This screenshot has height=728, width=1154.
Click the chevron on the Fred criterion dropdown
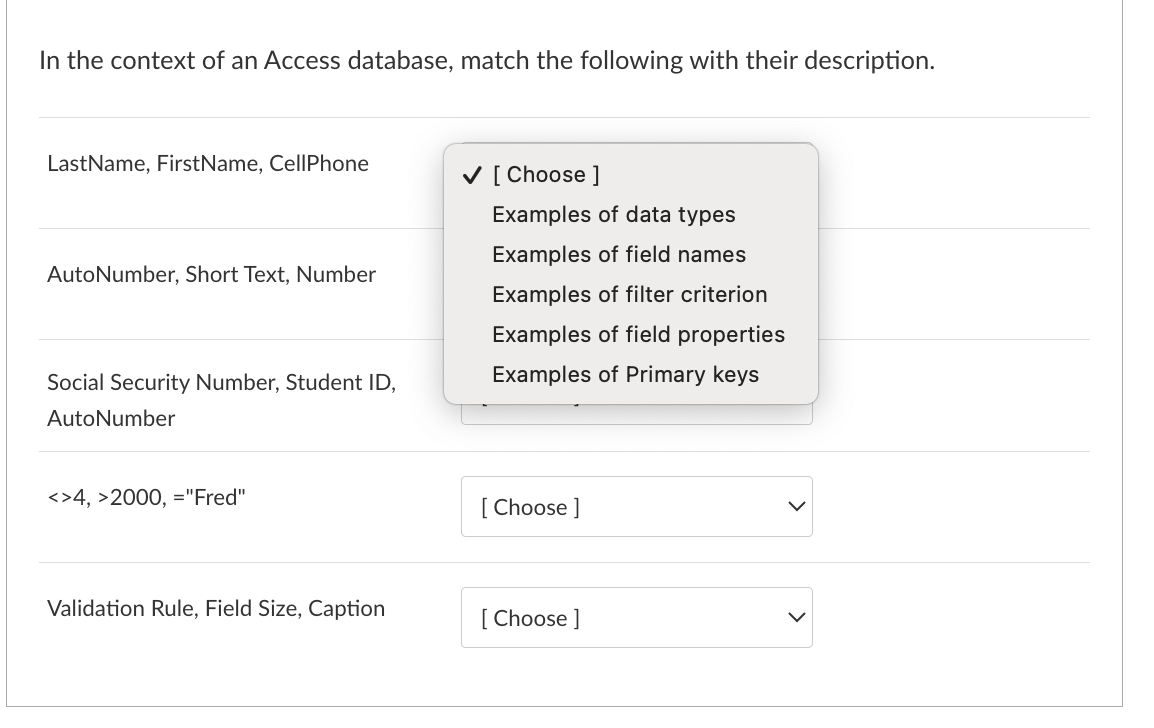(x=795, y=506)
